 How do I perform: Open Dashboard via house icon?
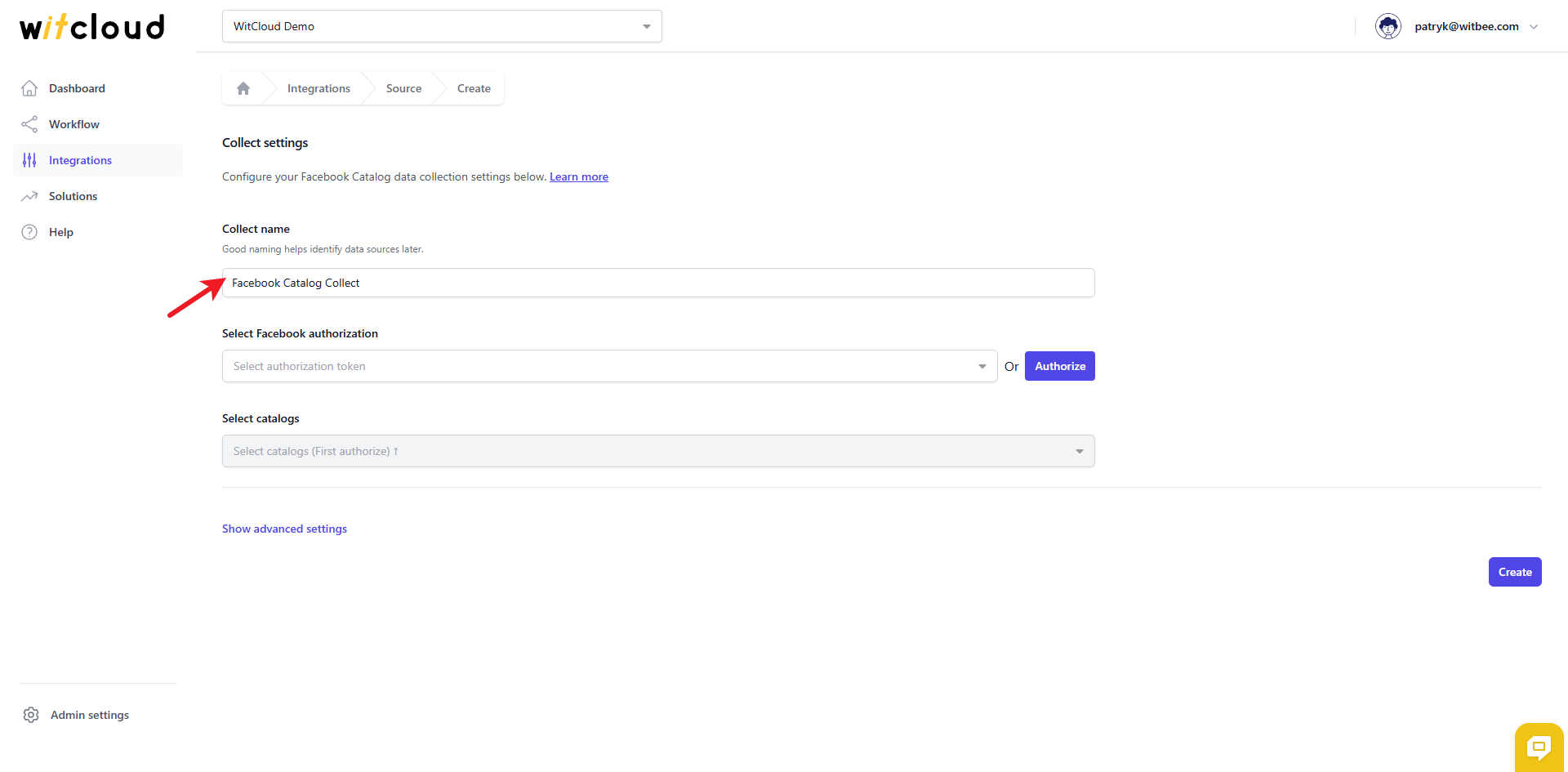29,88
